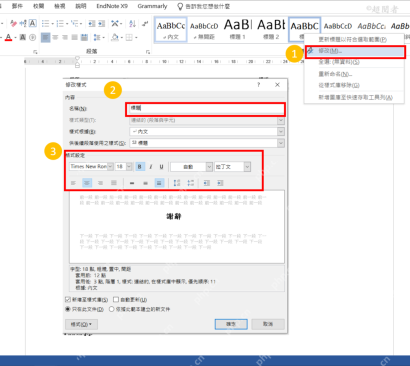
Task: Click decrease indent icon in dialog
Action: [207, 183]
